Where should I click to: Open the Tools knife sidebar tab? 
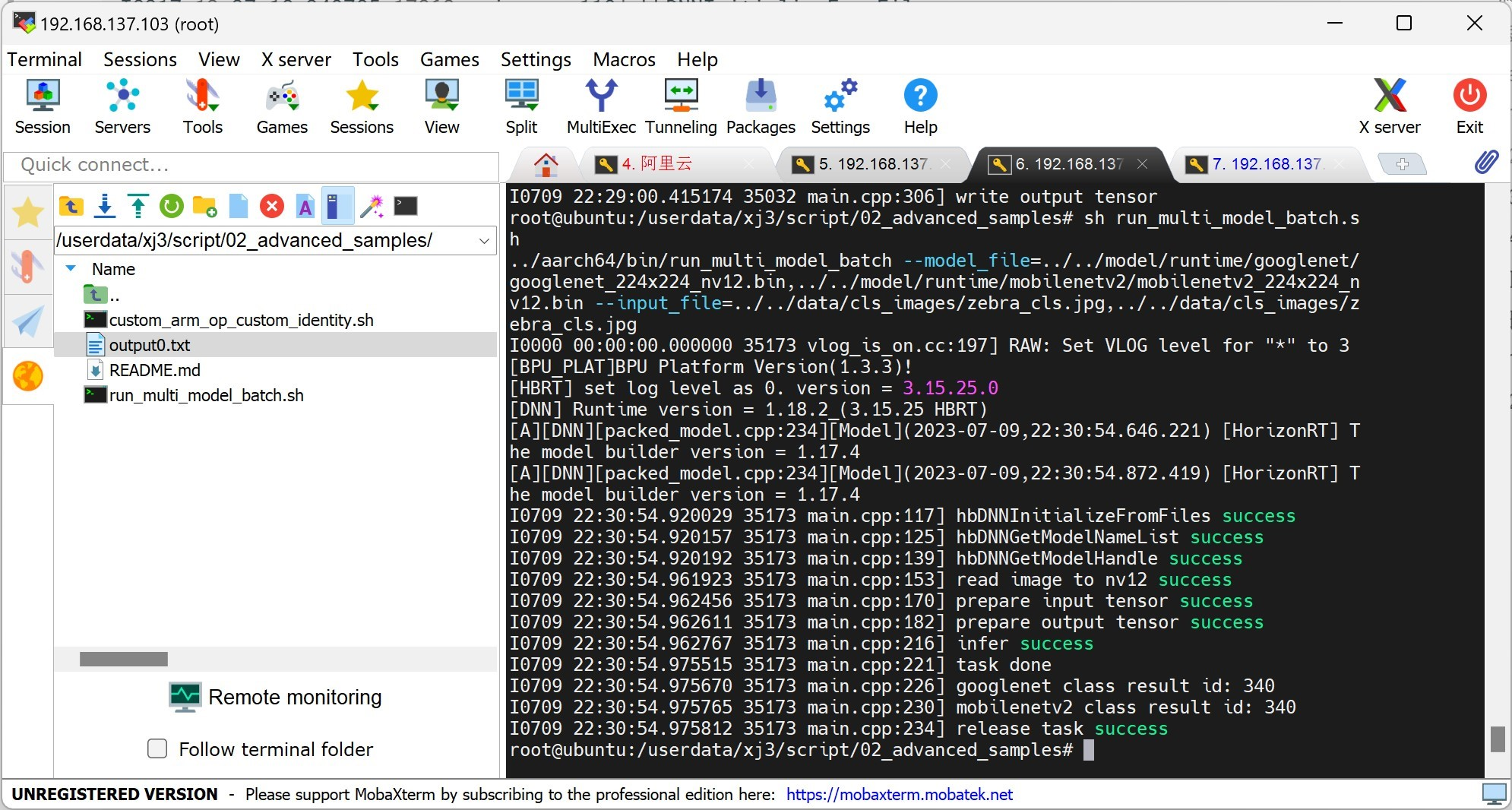(28, 267)
